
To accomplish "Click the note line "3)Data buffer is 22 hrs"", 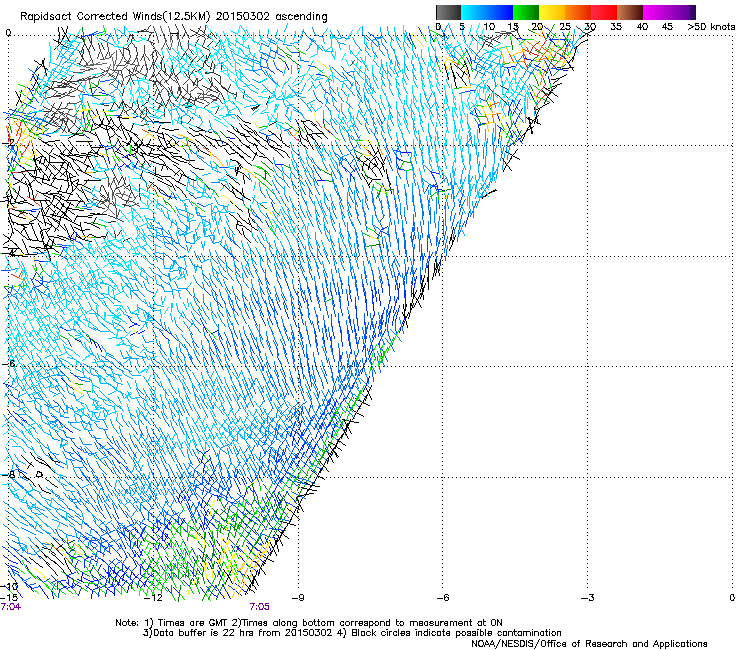I will (x=352, y=633).
